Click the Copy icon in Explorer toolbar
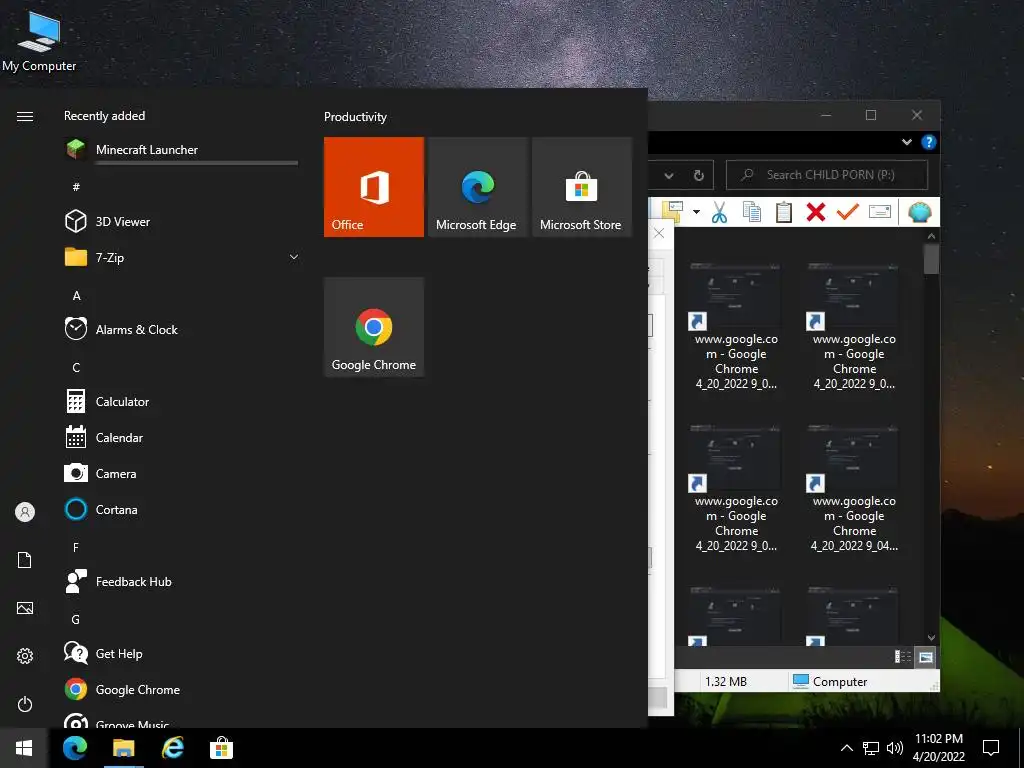This screenshot has width=1024, height=768. [752, 212]
